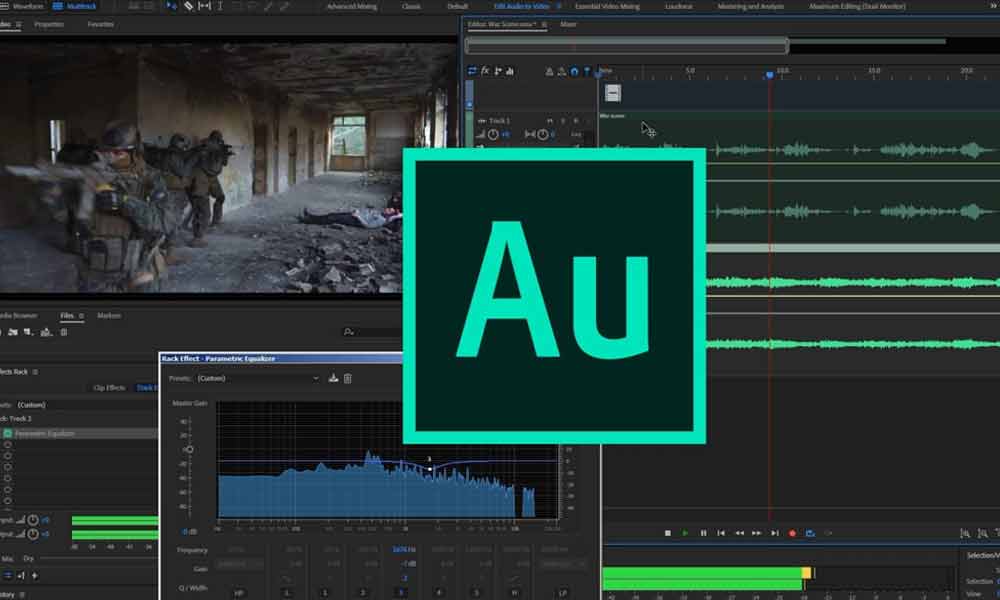Switch to the Markers tab

(x=109, y=316)
